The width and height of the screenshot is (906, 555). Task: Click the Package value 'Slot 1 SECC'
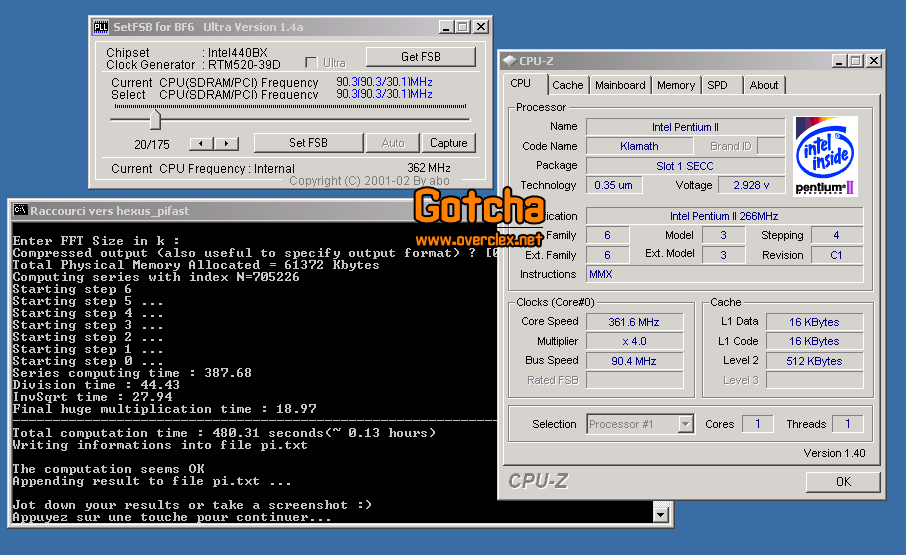point(685,166)
